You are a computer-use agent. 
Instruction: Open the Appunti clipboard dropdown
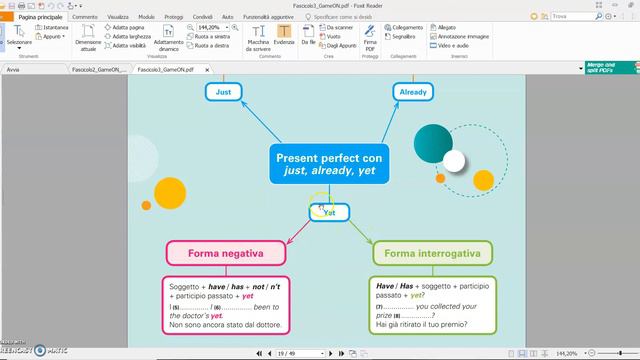[x=50, y=36]
